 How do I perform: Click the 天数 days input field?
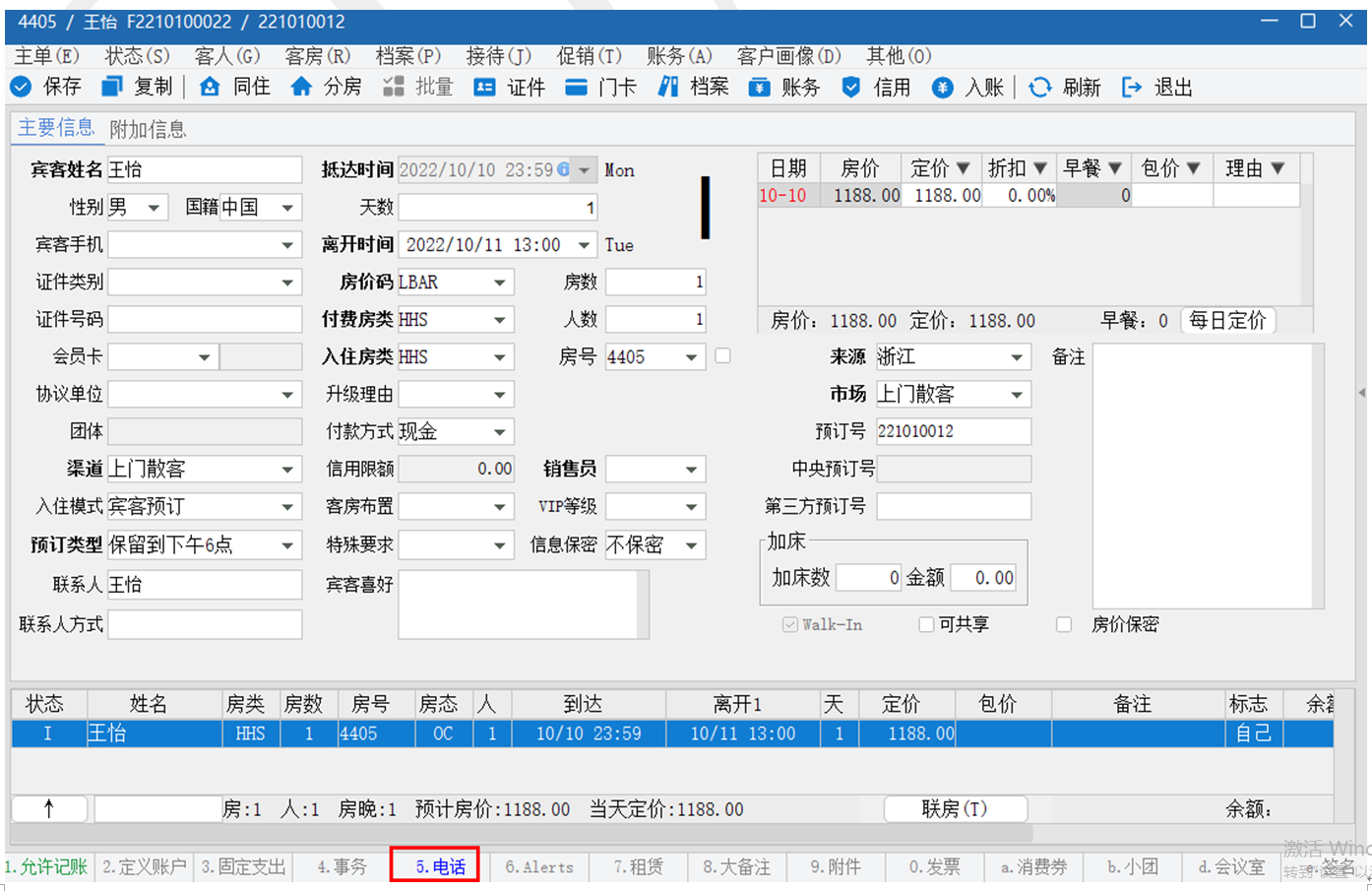coord(498,207)
